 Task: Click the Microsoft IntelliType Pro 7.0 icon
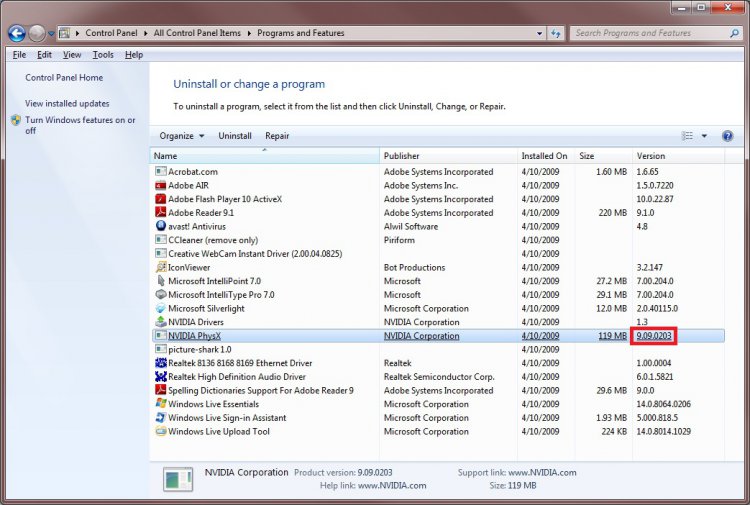tap(161, 295)
